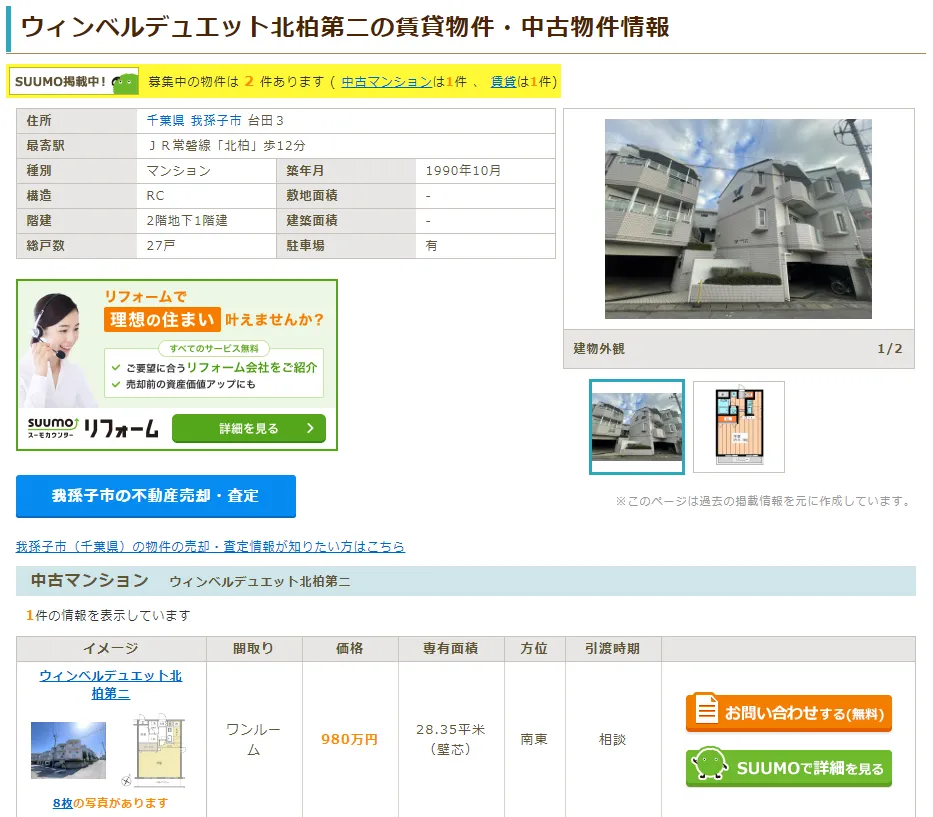Viewport: 933px width, 817px height.
Task: Click the listing's small exterior photo
Action: click(68, 751)
